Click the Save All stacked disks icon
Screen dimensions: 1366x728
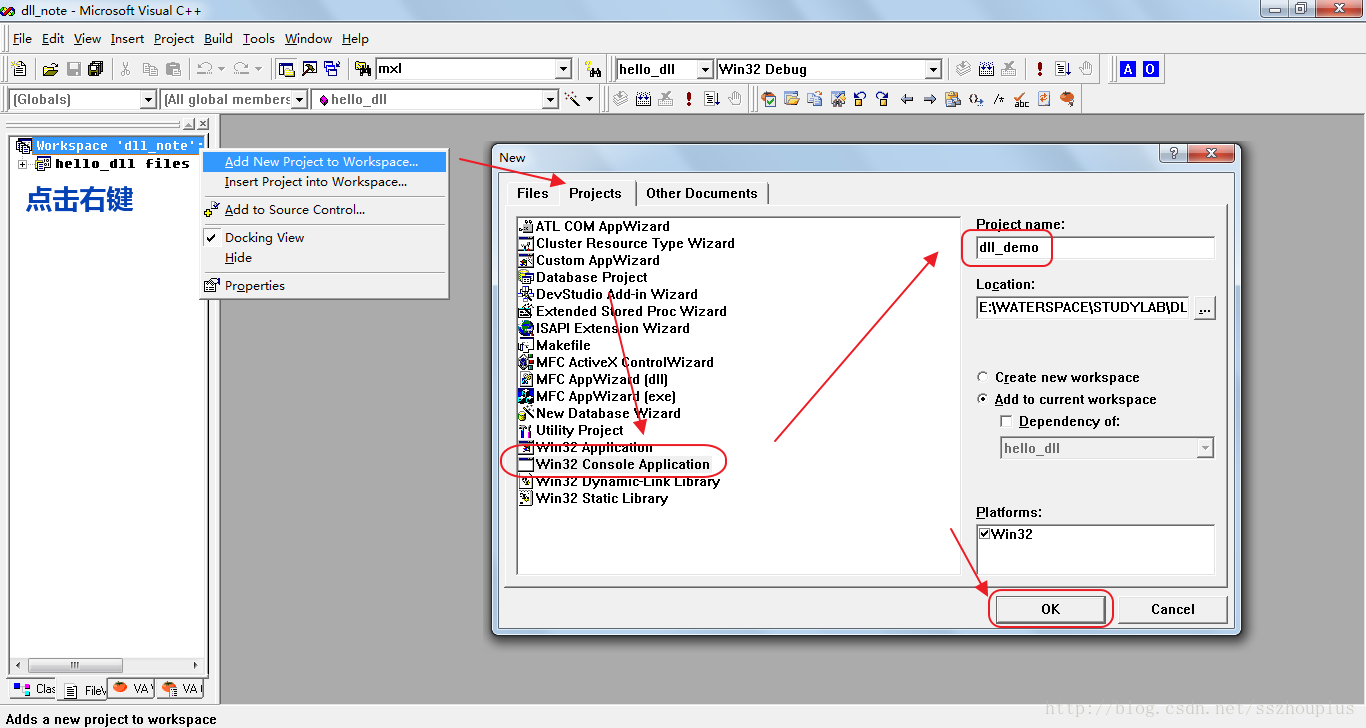[96, 69]
